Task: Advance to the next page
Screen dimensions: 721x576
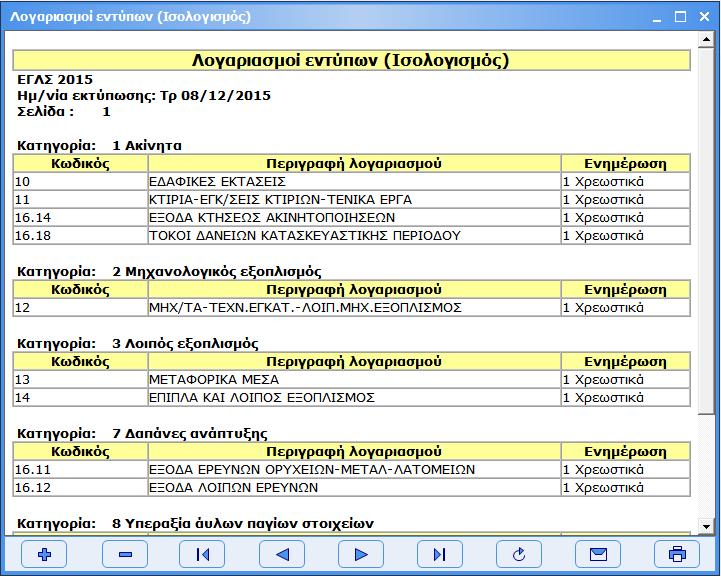Action: (x=361, y=554)
